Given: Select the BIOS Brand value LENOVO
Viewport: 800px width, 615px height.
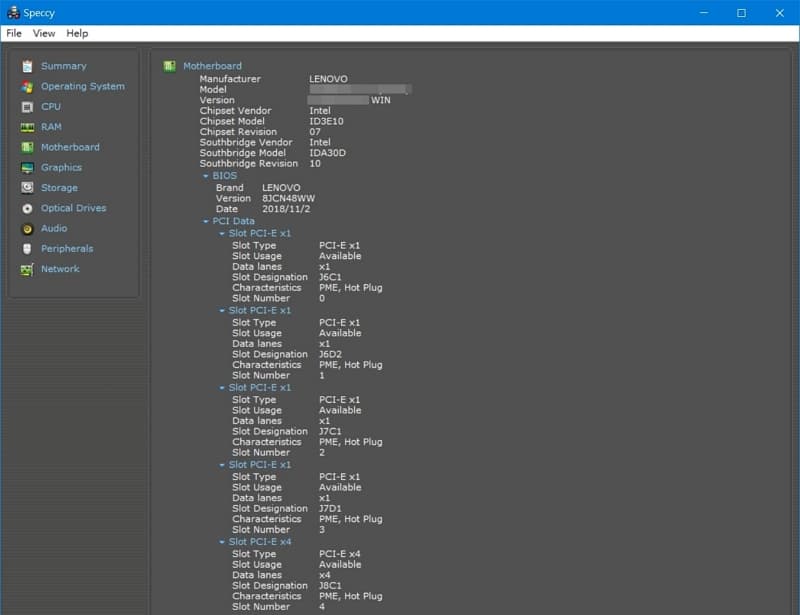Looking at the screenshot, I should [x=281, y=188].
